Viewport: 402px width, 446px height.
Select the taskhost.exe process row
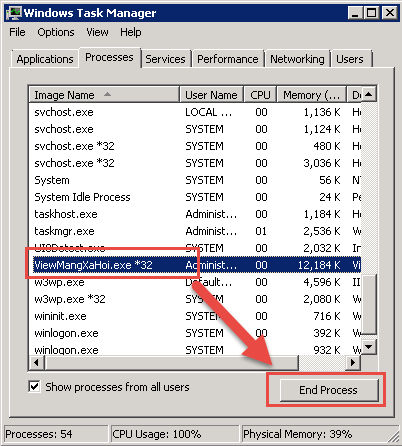(x=195, y=214)
